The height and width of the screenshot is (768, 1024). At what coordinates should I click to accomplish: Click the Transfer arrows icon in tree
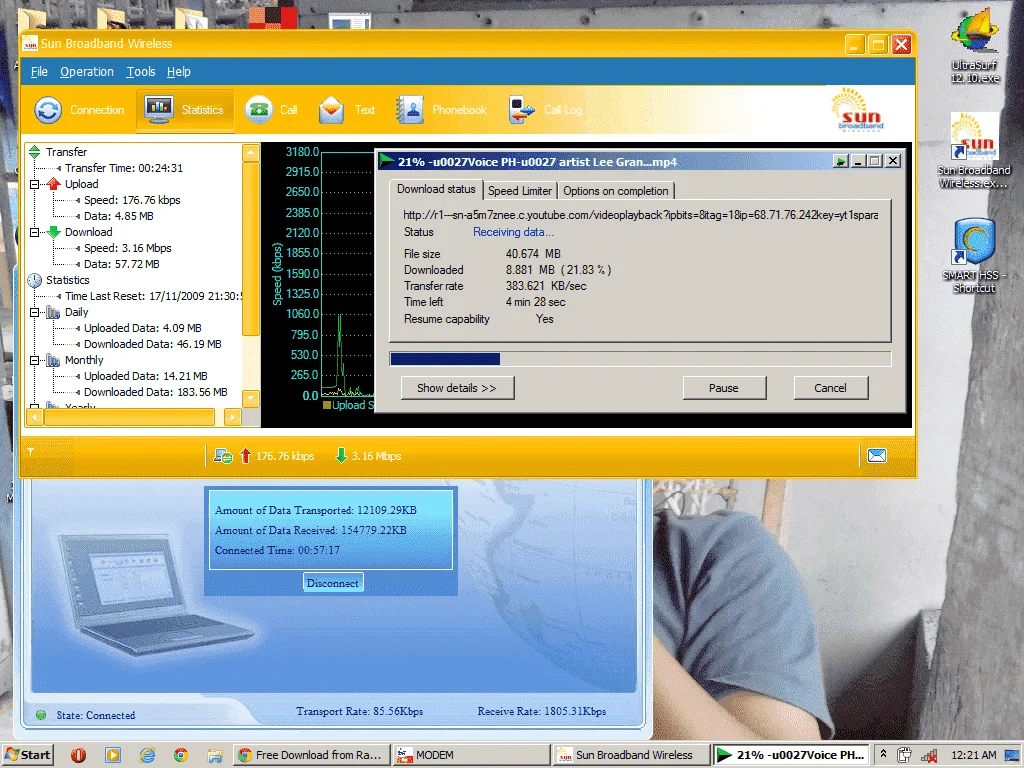(35, 152)
